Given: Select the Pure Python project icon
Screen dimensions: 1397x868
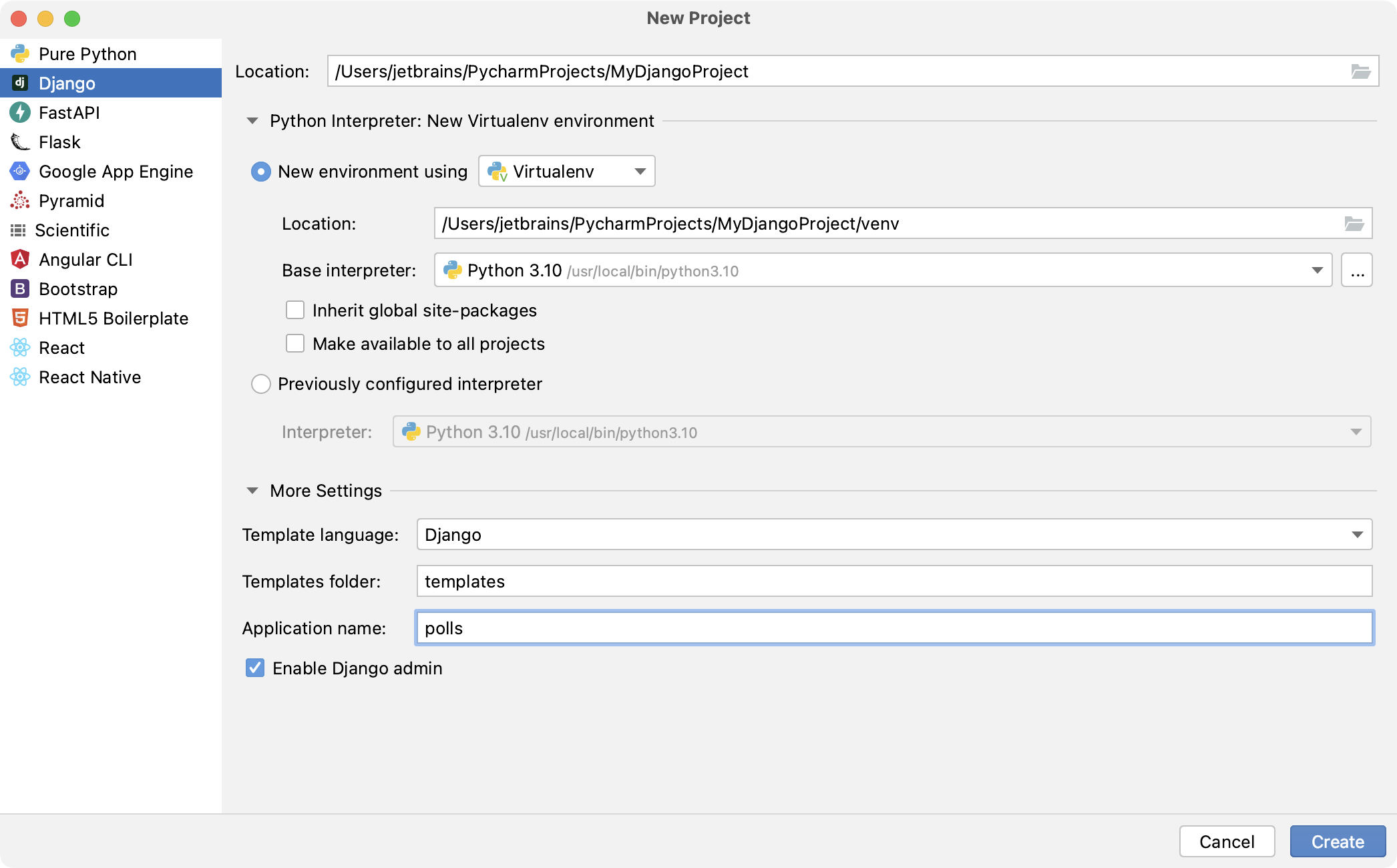Looking at the screenshot, I should (x=20, y=53).
